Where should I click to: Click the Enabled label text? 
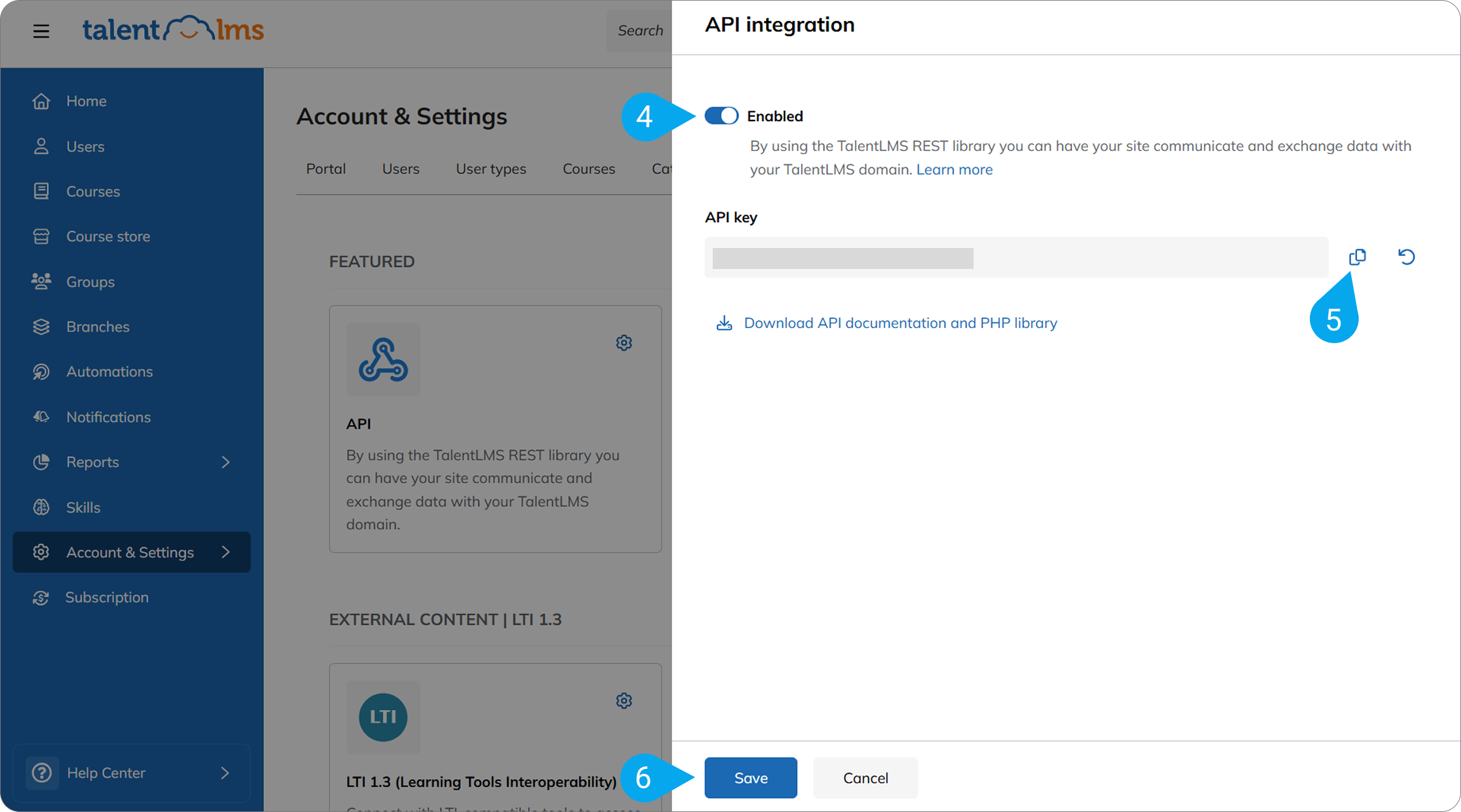775,116
